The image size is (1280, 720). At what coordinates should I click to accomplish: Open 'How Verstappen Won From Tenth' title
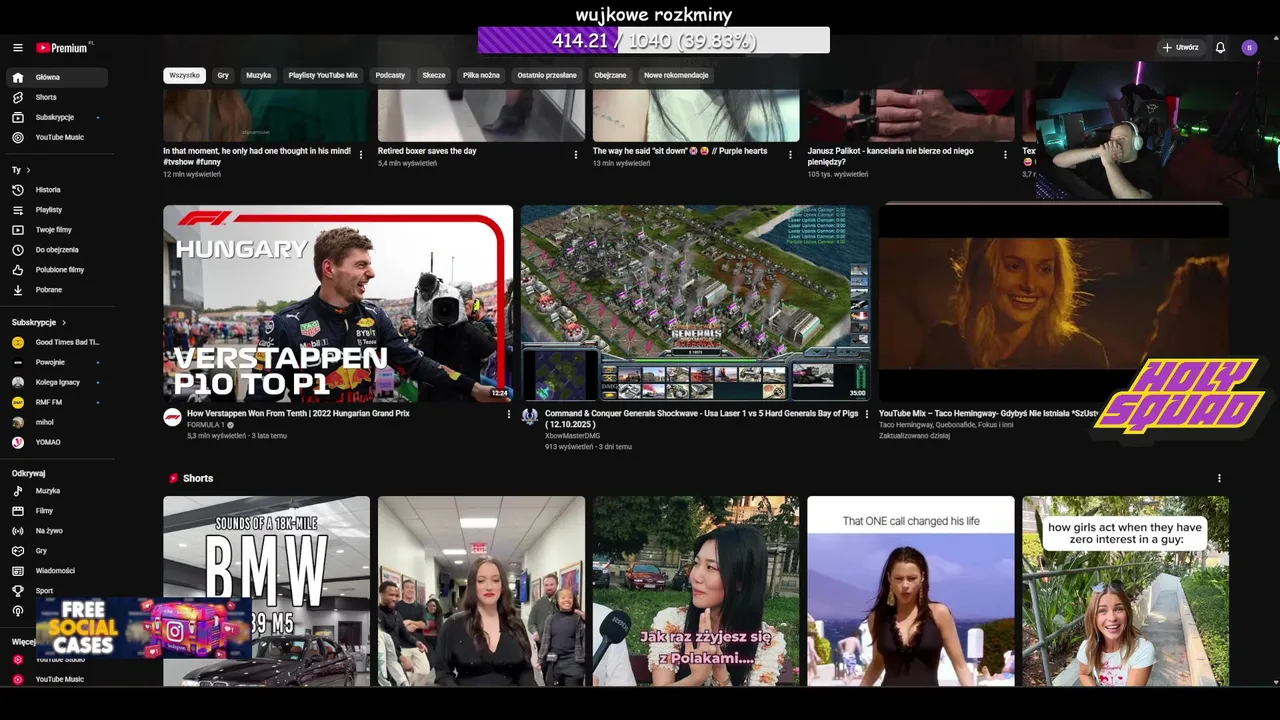[x=298, y=413]
